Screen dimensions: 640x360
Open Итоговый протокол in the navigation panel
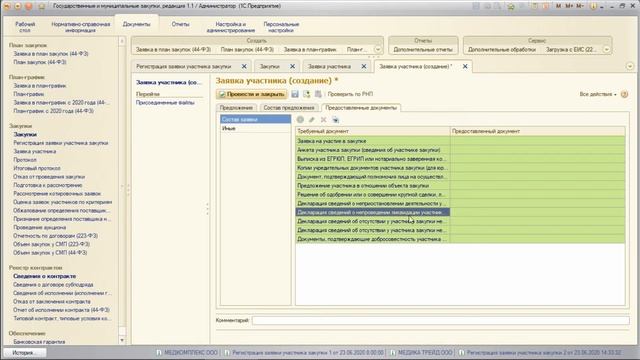37,168
